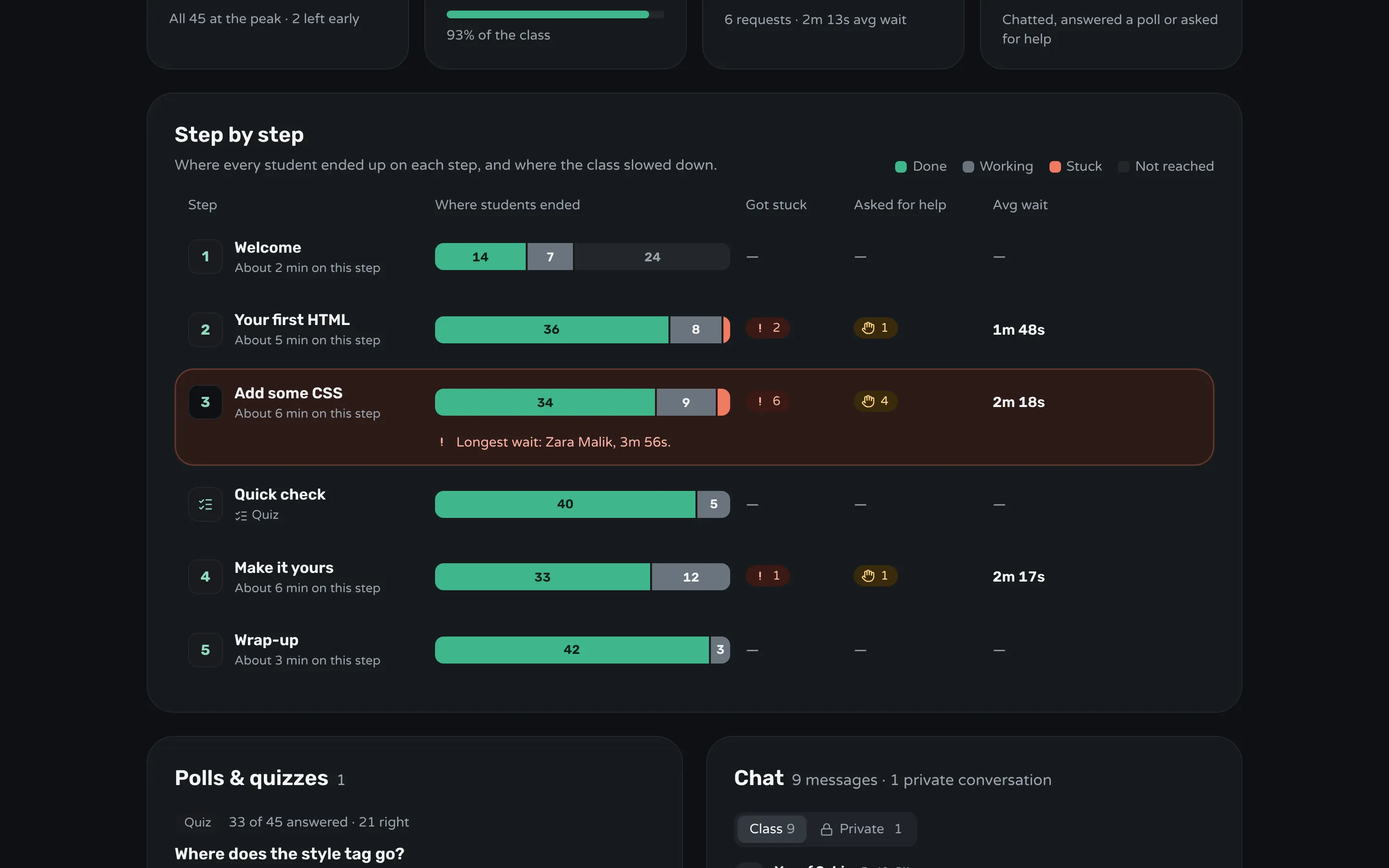
Task: Click done segment 36 in Your first HTML
Action: pos(552,329)
